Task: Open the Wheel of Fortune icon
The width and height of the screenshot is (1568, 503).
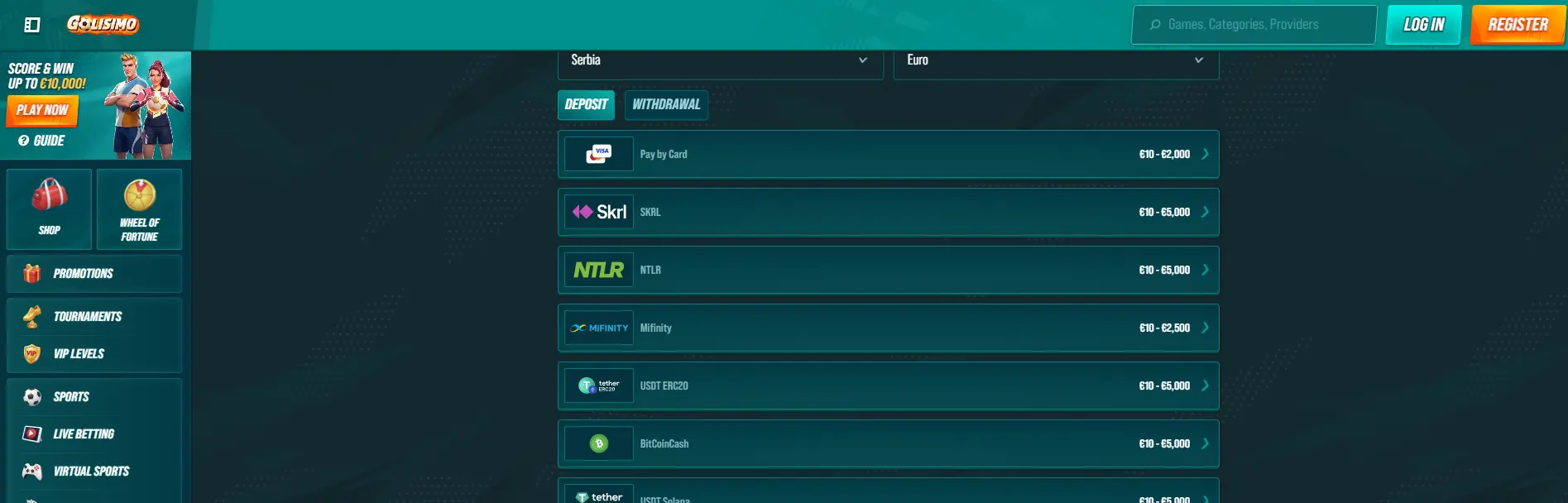Action: pos(140,195)
